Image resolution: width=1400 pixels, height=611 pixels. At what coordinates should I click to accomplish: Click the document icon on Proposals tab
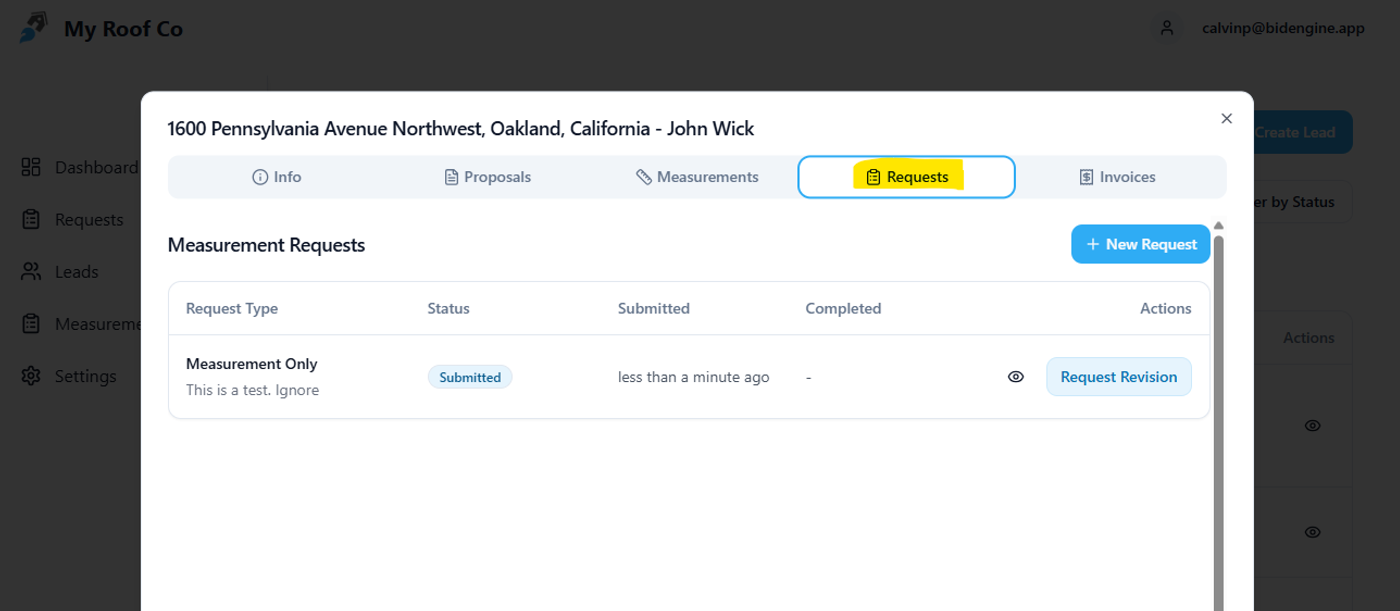coord(451,177)
